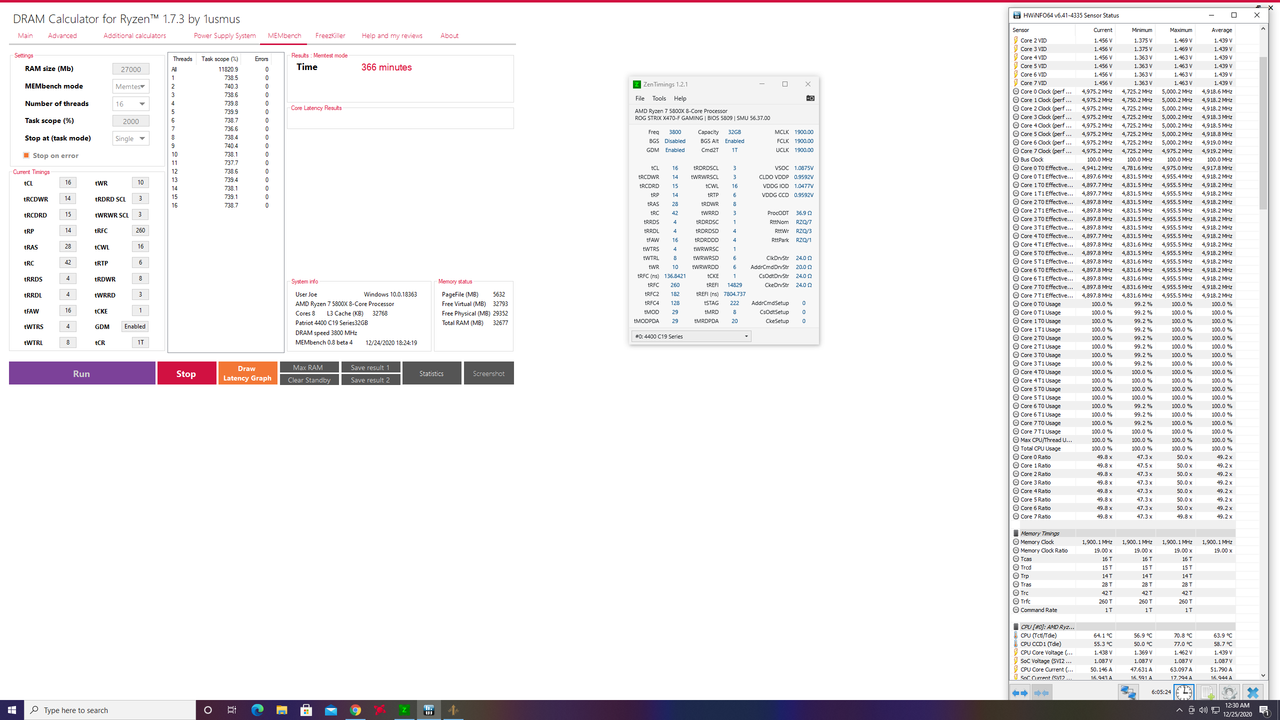
Task: Enable the Stop on error checkbox
Action: click(x=27, y=155)
